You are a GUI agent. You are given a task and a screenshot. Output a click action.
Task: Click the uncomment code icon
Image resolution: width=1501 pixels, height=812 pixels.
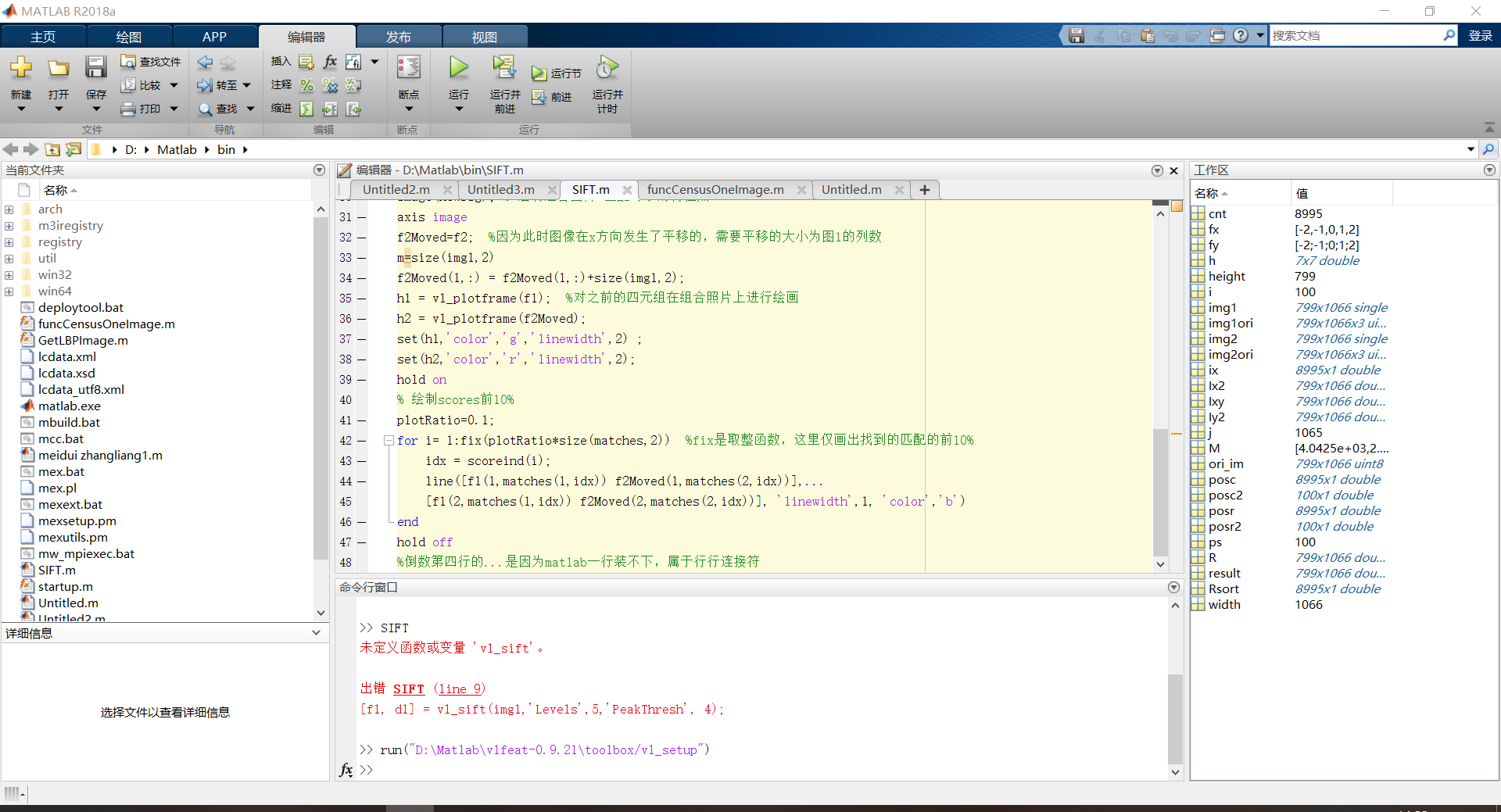coord(331,85)
